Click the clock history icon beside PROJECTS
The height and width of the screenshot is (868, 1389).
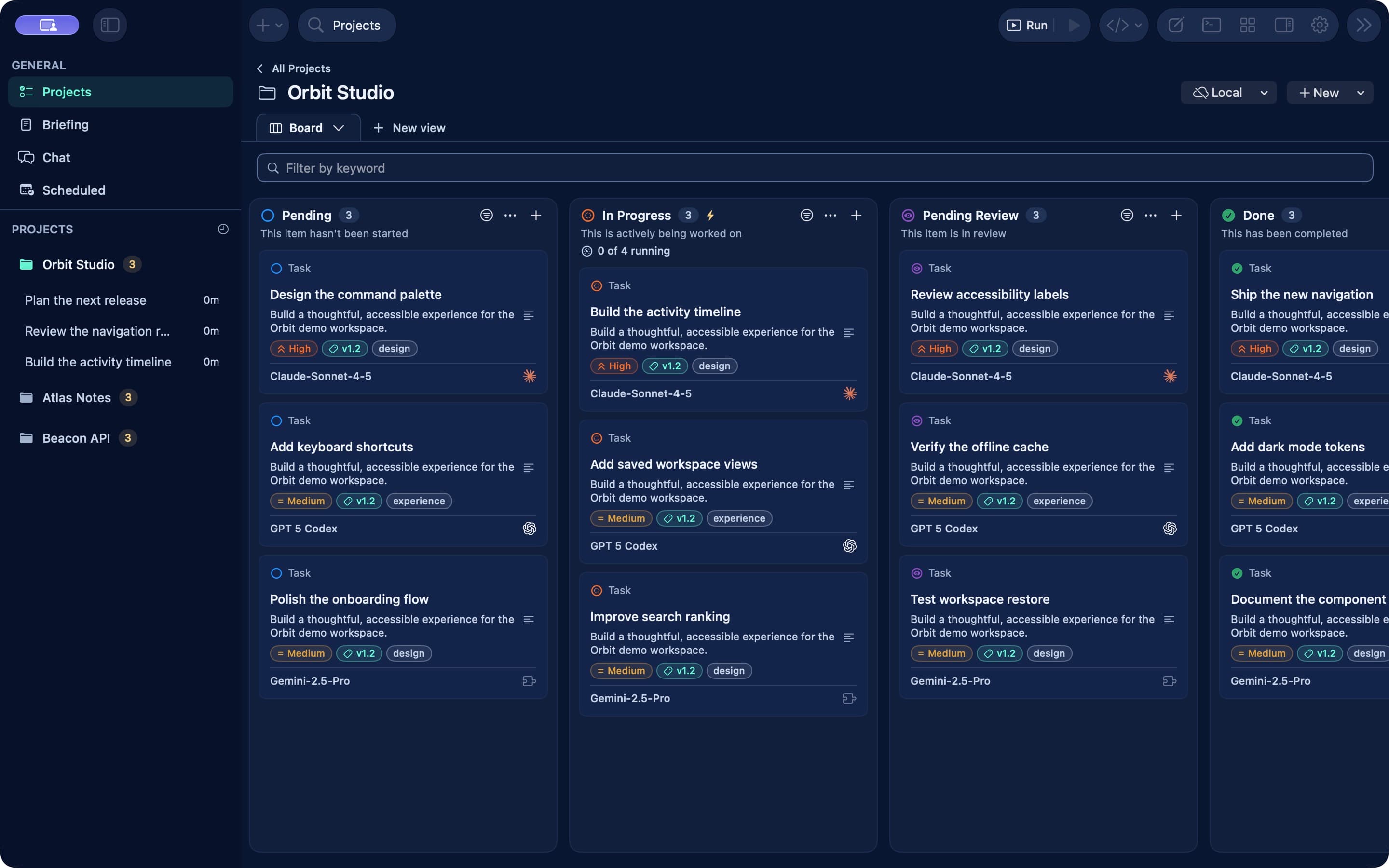click(x=223, y=229)
